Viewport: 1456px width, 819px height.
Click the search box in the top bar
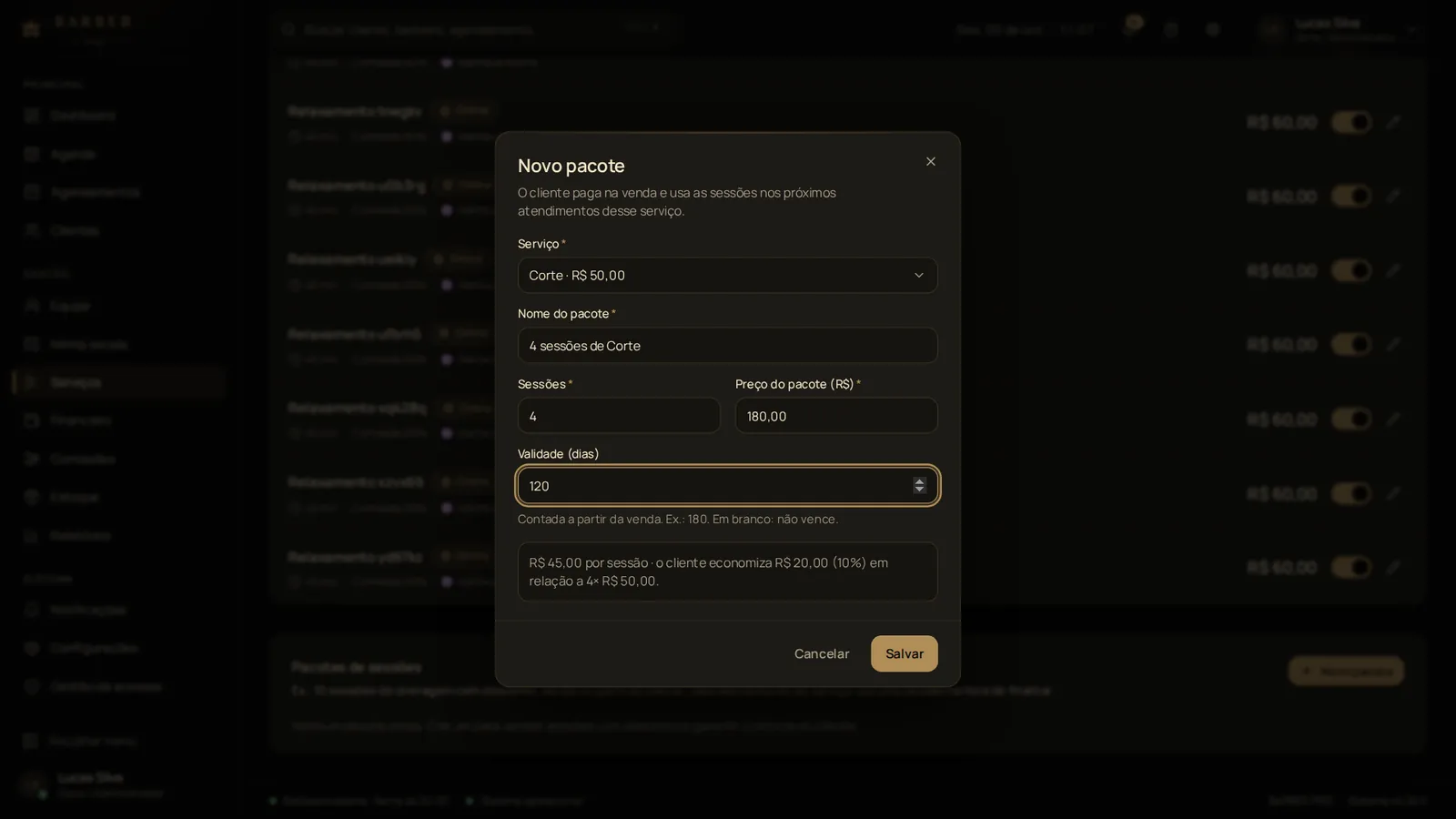pyautogui.click(x=474, y=29)
